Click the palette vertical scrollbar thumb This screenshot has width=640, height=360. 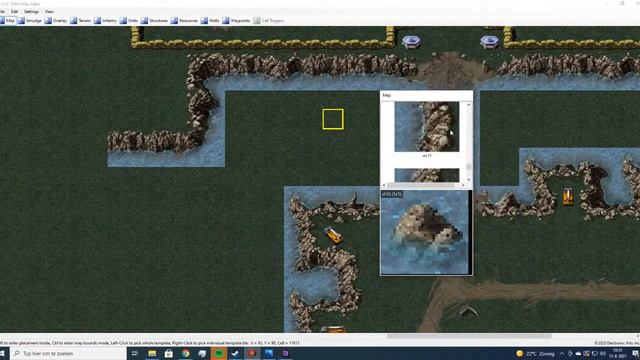[x=469, y=167]
